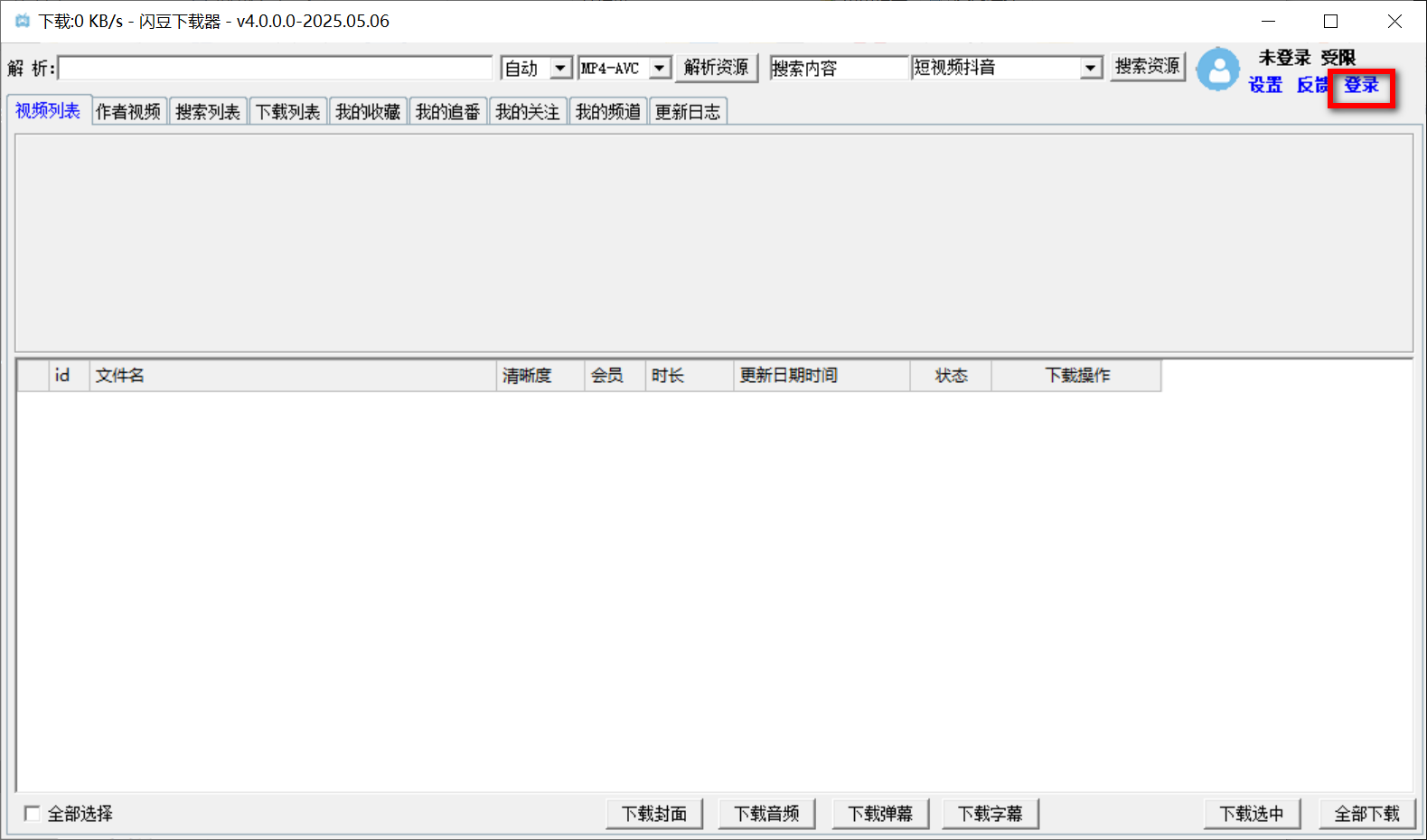
Task: Go to the 我的收藏 tab
Action: click(x=368, y=112)
